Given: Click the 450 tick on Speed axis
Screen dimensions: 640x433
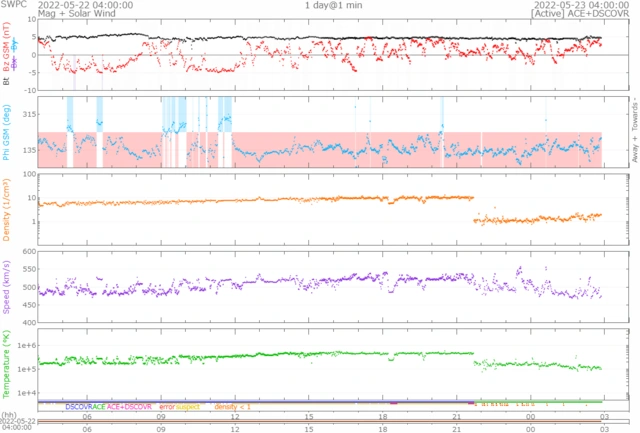Looking at the screenshot, I should (x=29, y=305).
